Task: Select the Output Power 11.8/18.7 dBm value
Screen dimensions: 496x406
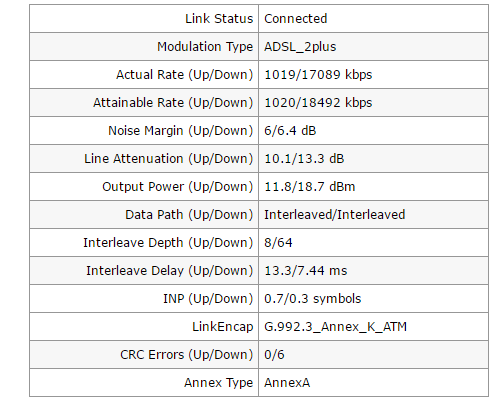Action: (310, 187)
